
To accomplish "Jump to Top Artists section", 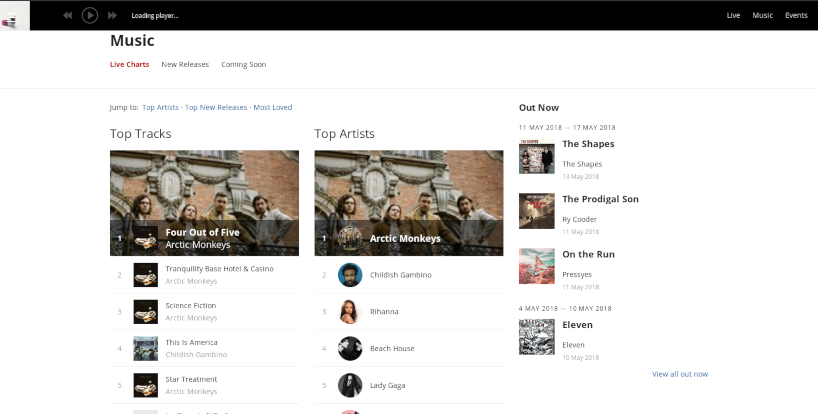I will click(160, 107).
